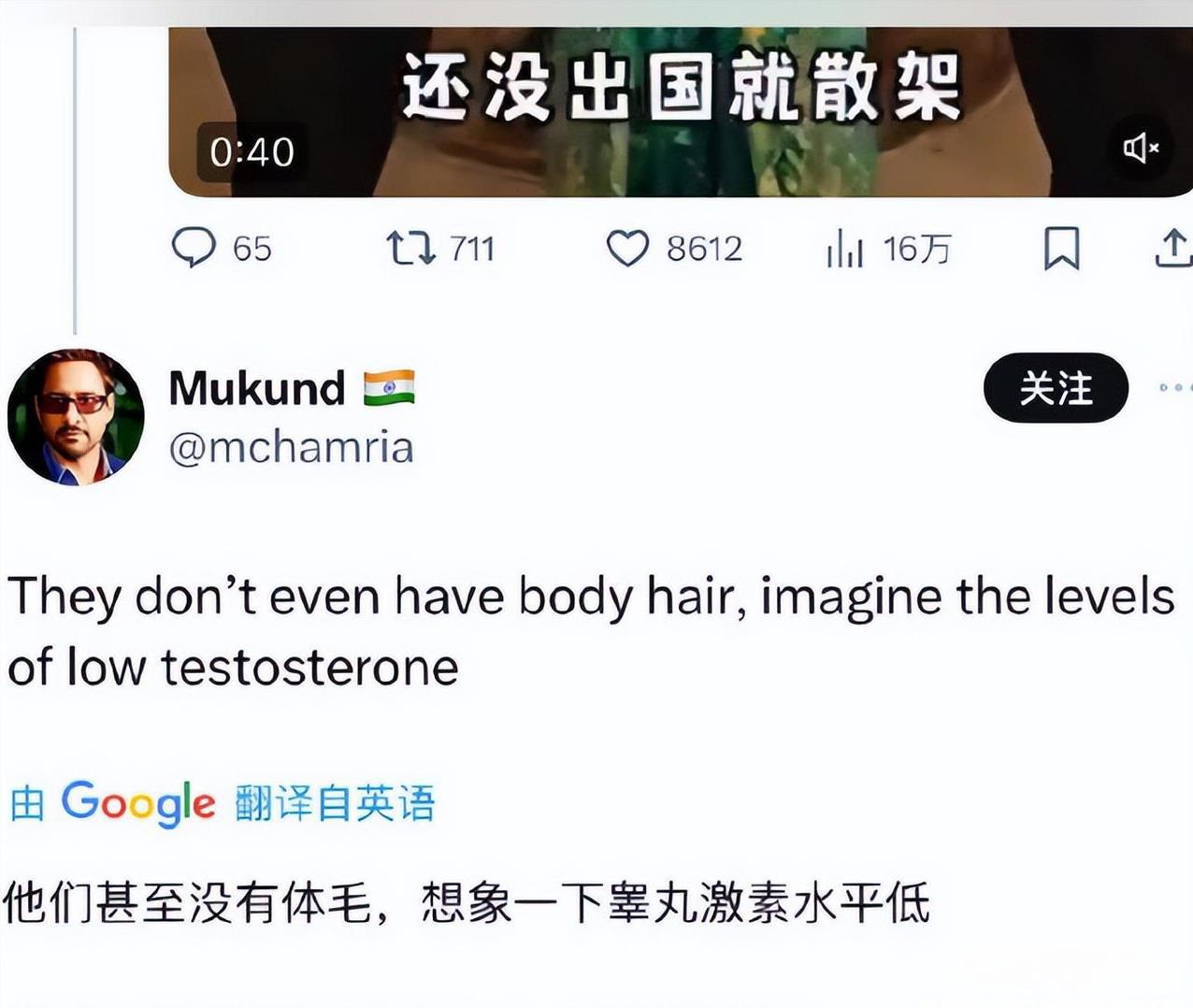
Task: Click the 711 retweet count
Action: 472,249
